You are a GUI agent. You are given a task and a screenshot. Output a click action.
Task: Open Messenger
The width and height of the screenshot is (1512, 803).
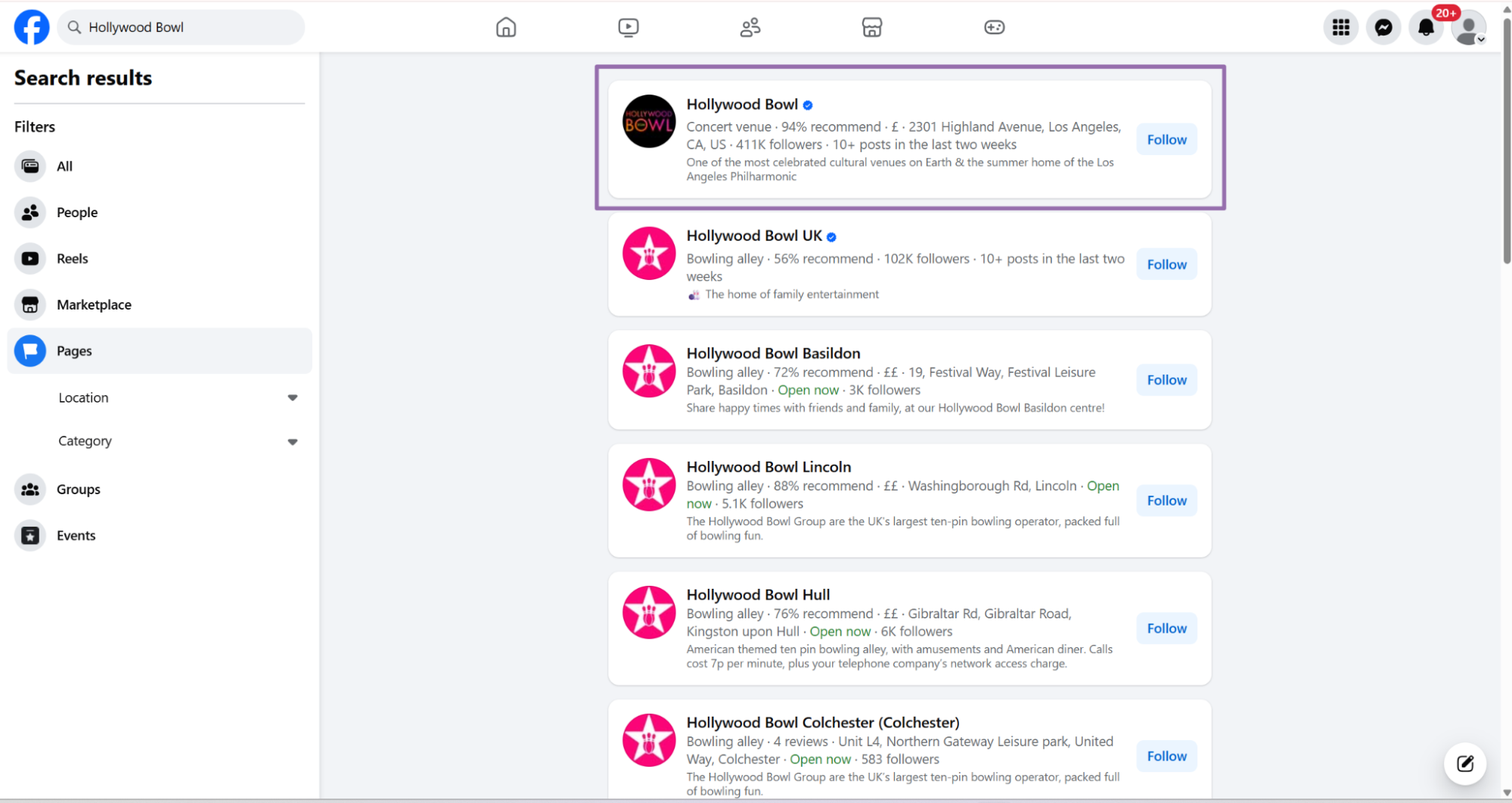[x=1383, y=27]
